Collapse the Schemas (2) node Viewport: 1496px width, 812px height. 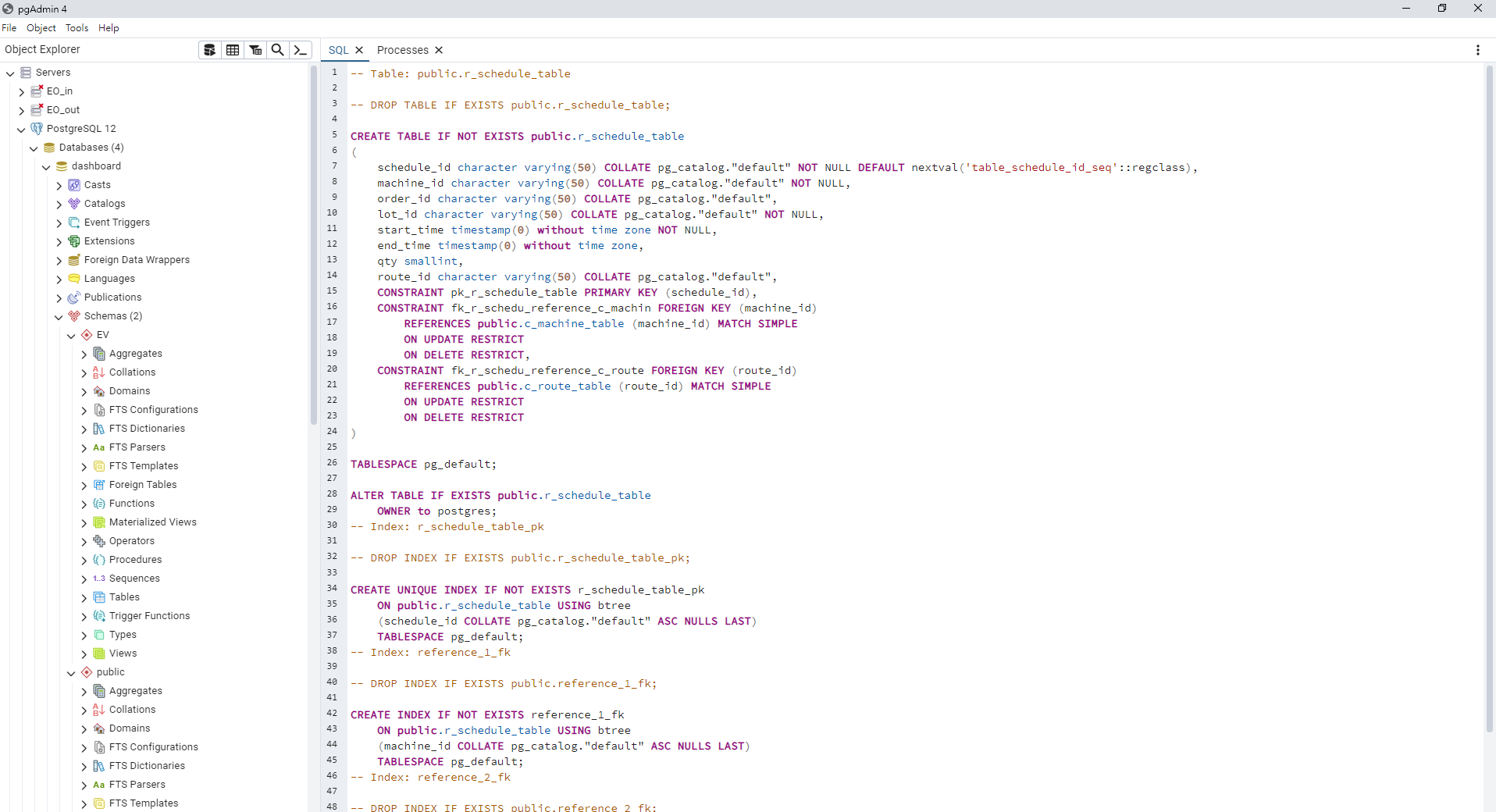click(59, 316)
